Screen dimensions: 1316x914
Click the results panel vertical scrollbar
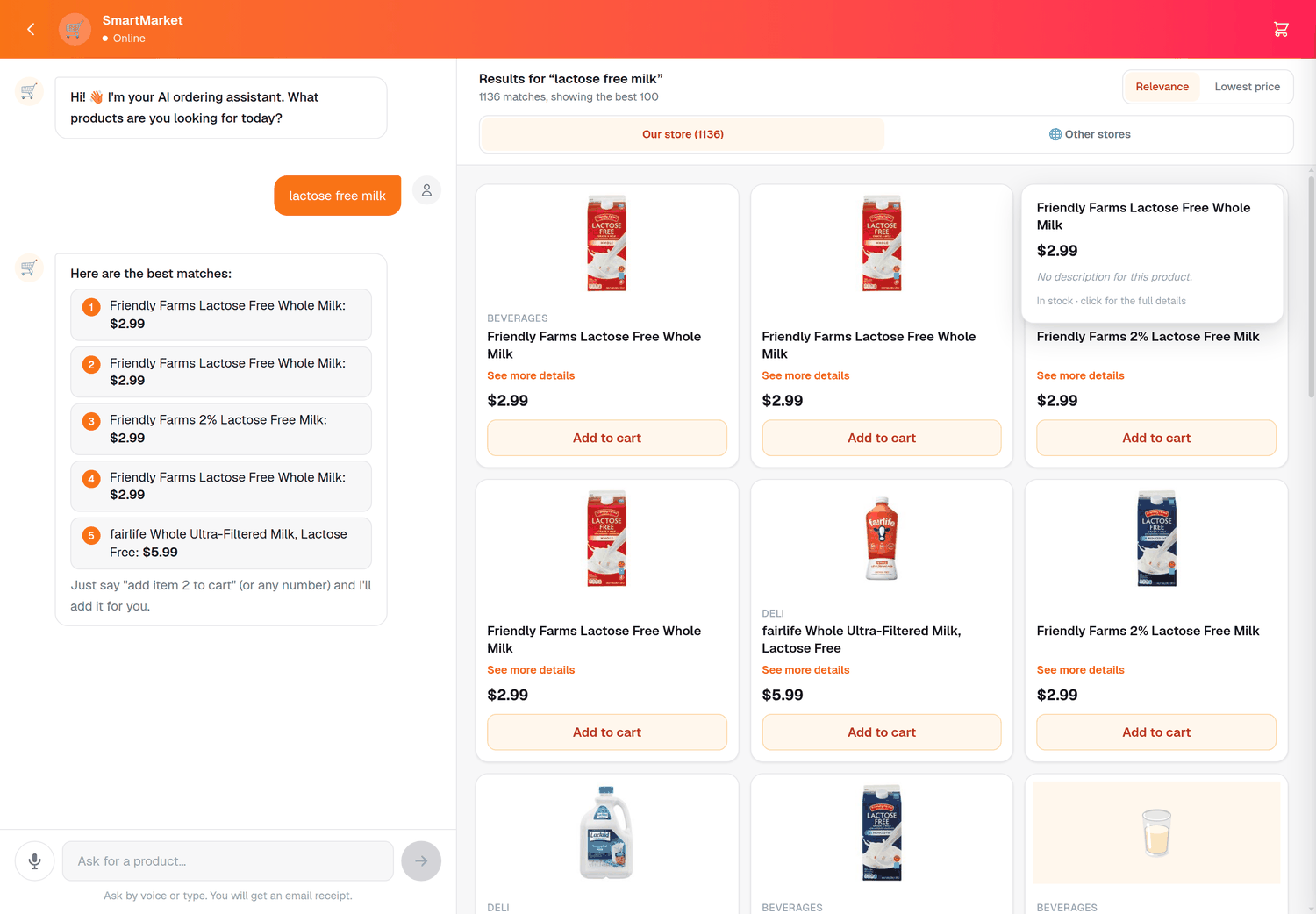(x=1311, y=287)
